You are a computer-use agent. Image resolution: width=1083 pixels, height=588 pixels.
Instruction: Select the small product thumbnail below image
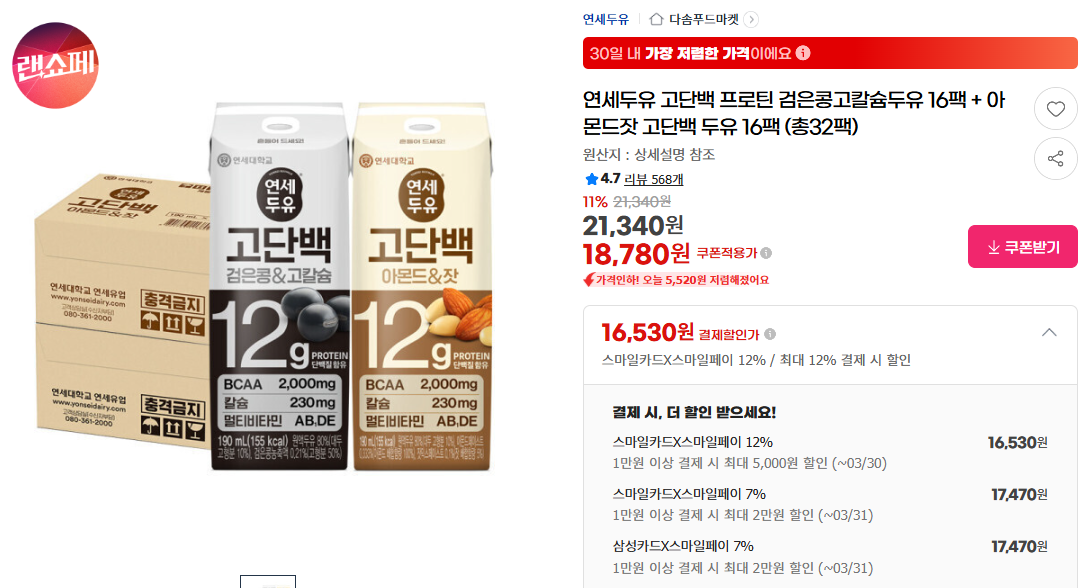[x=268, y=582]
